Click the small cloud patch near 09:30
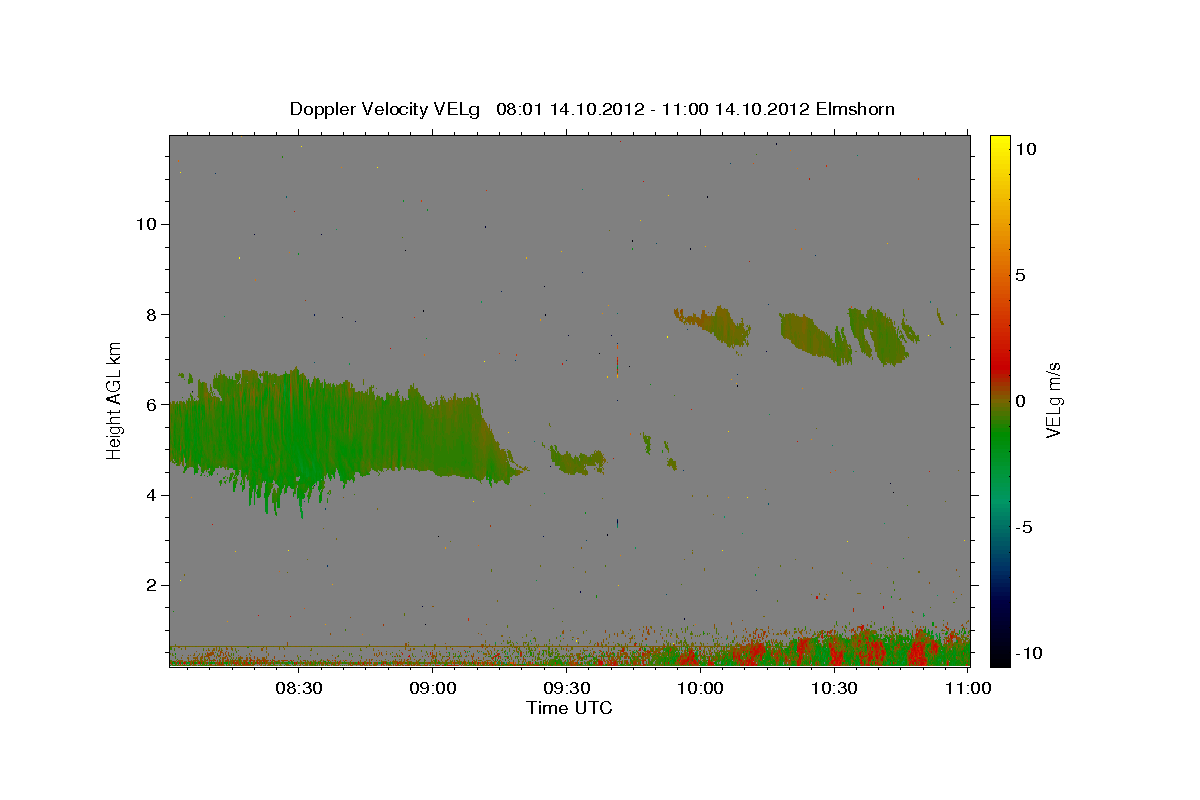 578,461
